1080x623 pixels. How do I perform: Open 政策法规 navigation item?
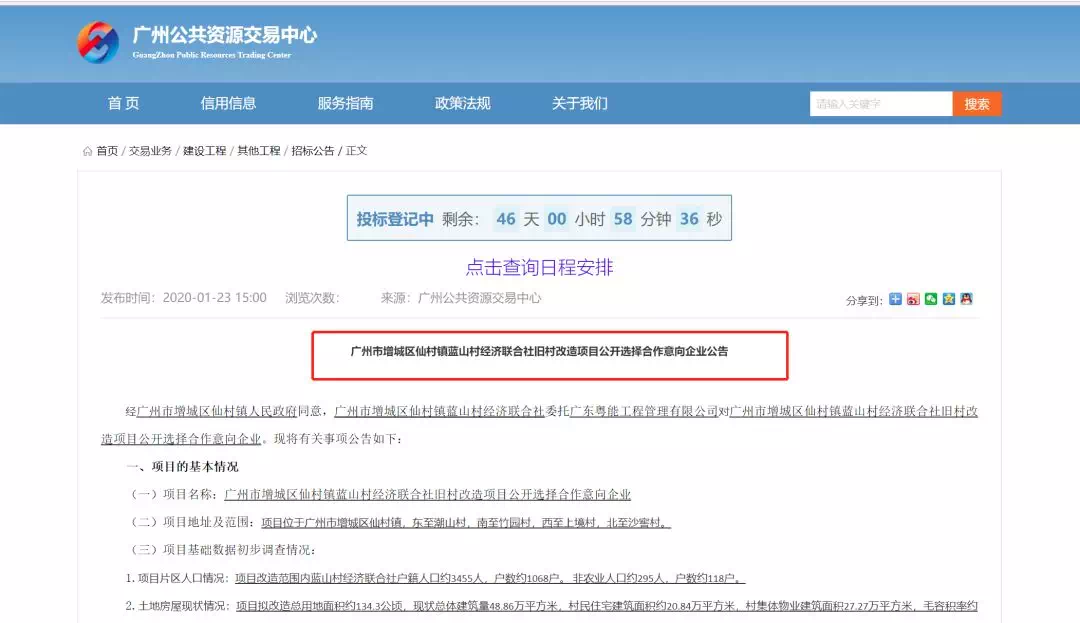pyautogui.click(x=462, y=103)
